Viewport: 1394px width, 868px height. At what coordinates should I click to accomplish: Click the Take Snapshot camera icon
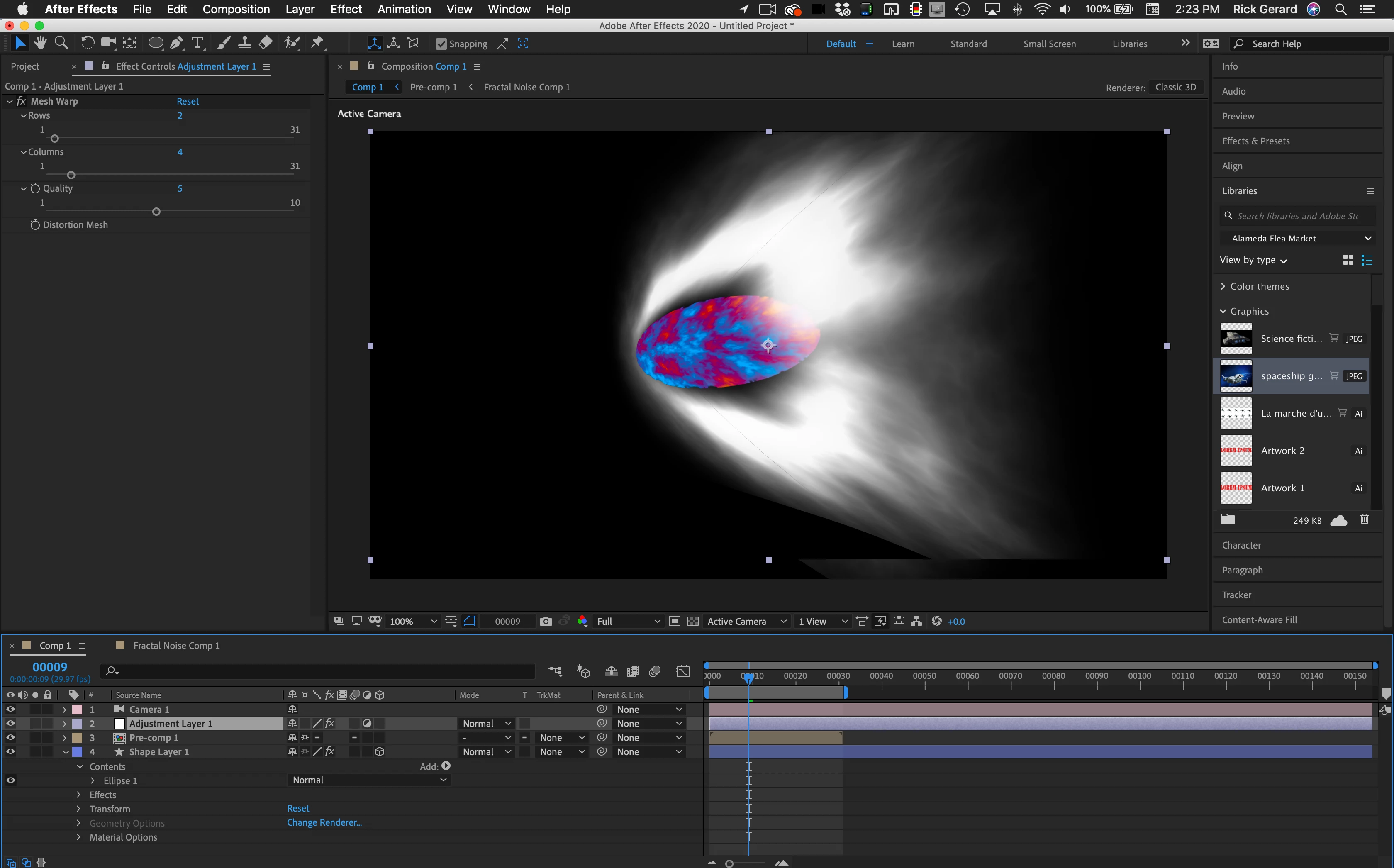pos(546,621)
